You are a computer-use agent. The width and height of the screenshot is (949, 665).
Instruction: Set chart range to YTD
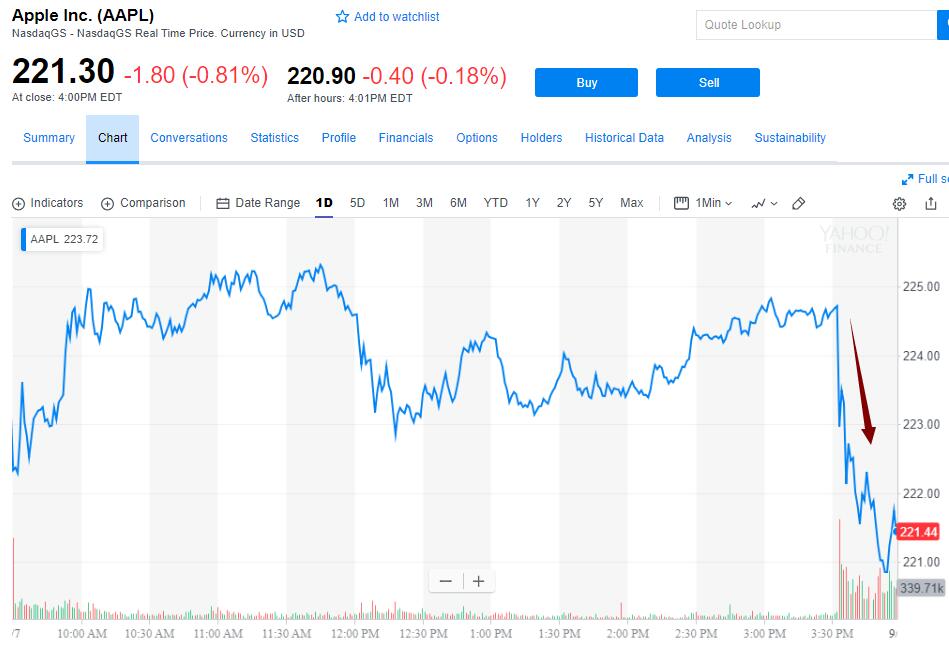(x=496, y=203)
